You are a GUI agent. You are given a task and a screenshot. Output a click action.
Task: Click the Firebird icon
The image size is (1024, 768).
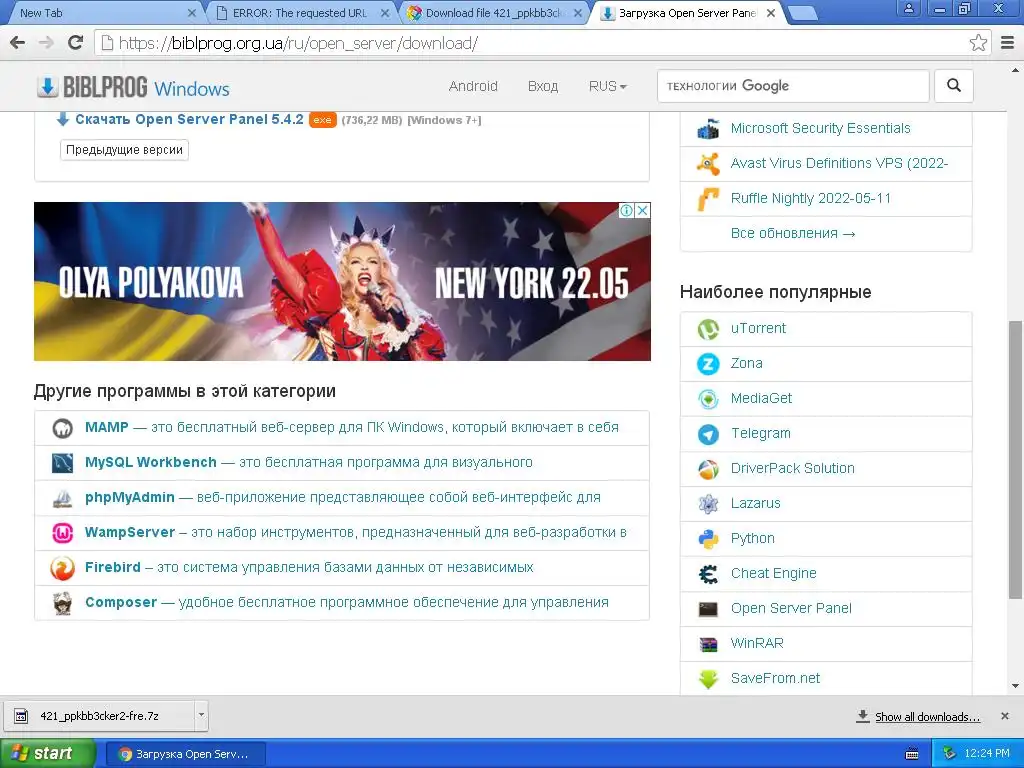[x=62, y=568]
